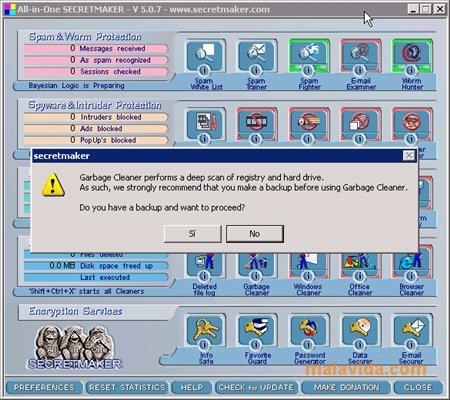The image size is (450, 400).
Task: Show info for Windows Cleaner
Action: click(308, 276)
